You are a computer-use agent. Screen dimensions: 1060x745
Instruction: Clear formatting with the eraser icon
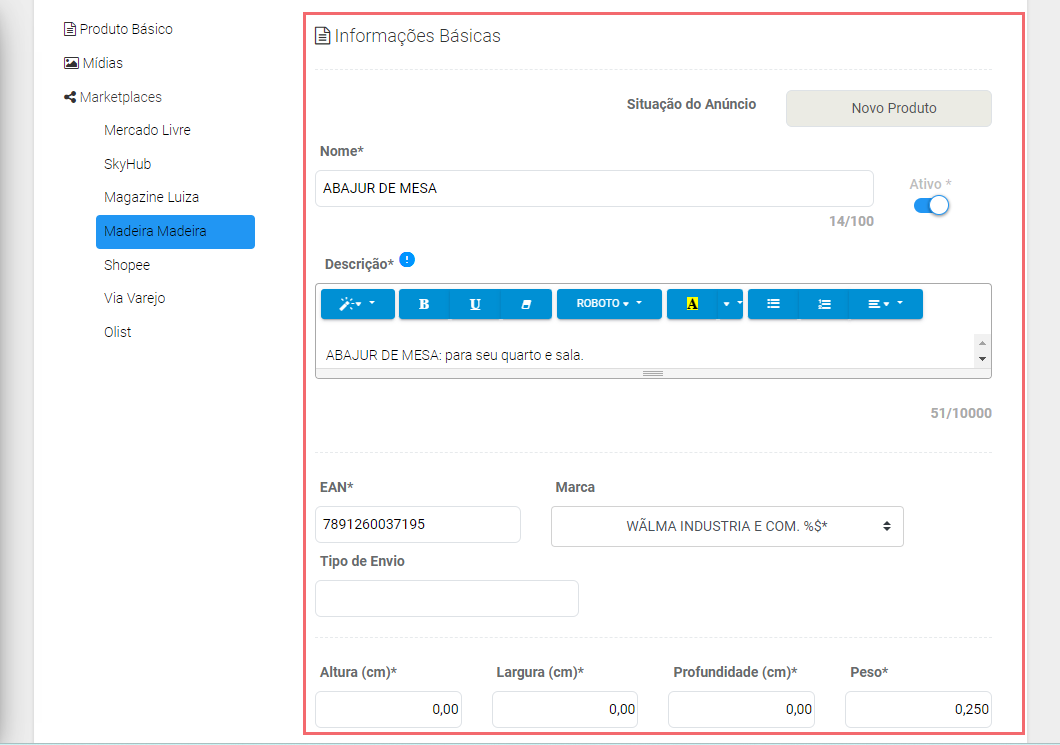pyautogui.click(x=526, y=304)
